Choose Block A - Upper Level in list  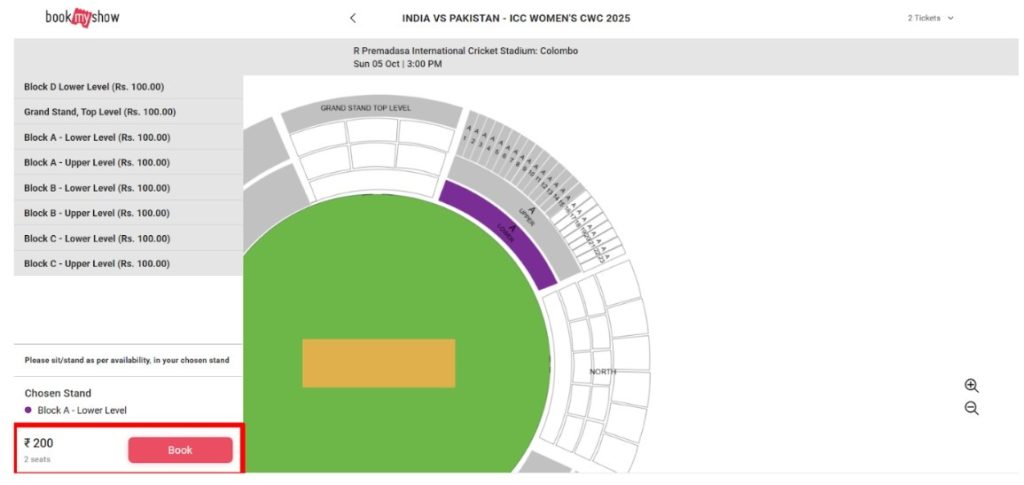[129, 163]
